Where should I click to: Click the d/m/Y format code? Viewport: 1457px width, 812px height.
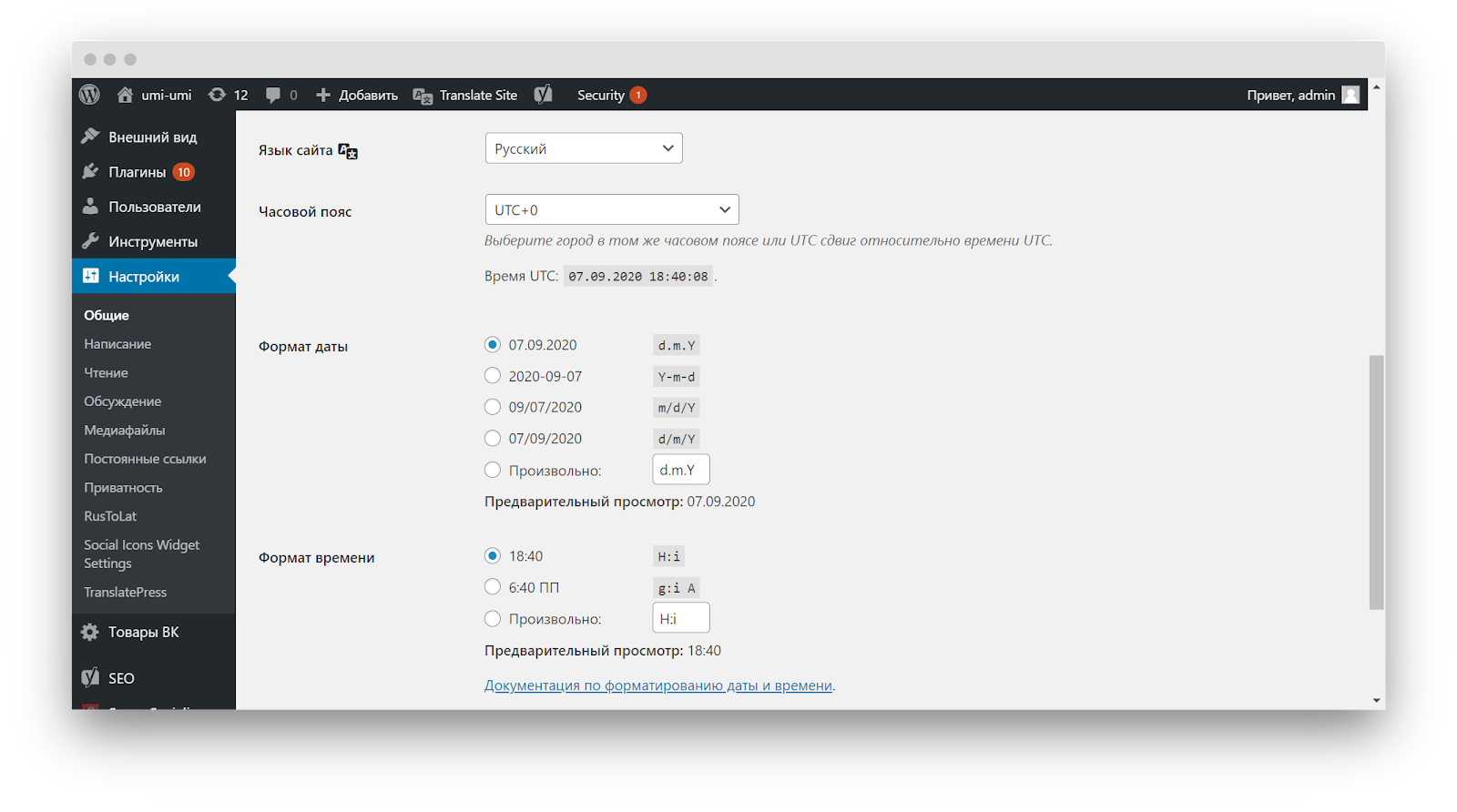tap(677, 439)
